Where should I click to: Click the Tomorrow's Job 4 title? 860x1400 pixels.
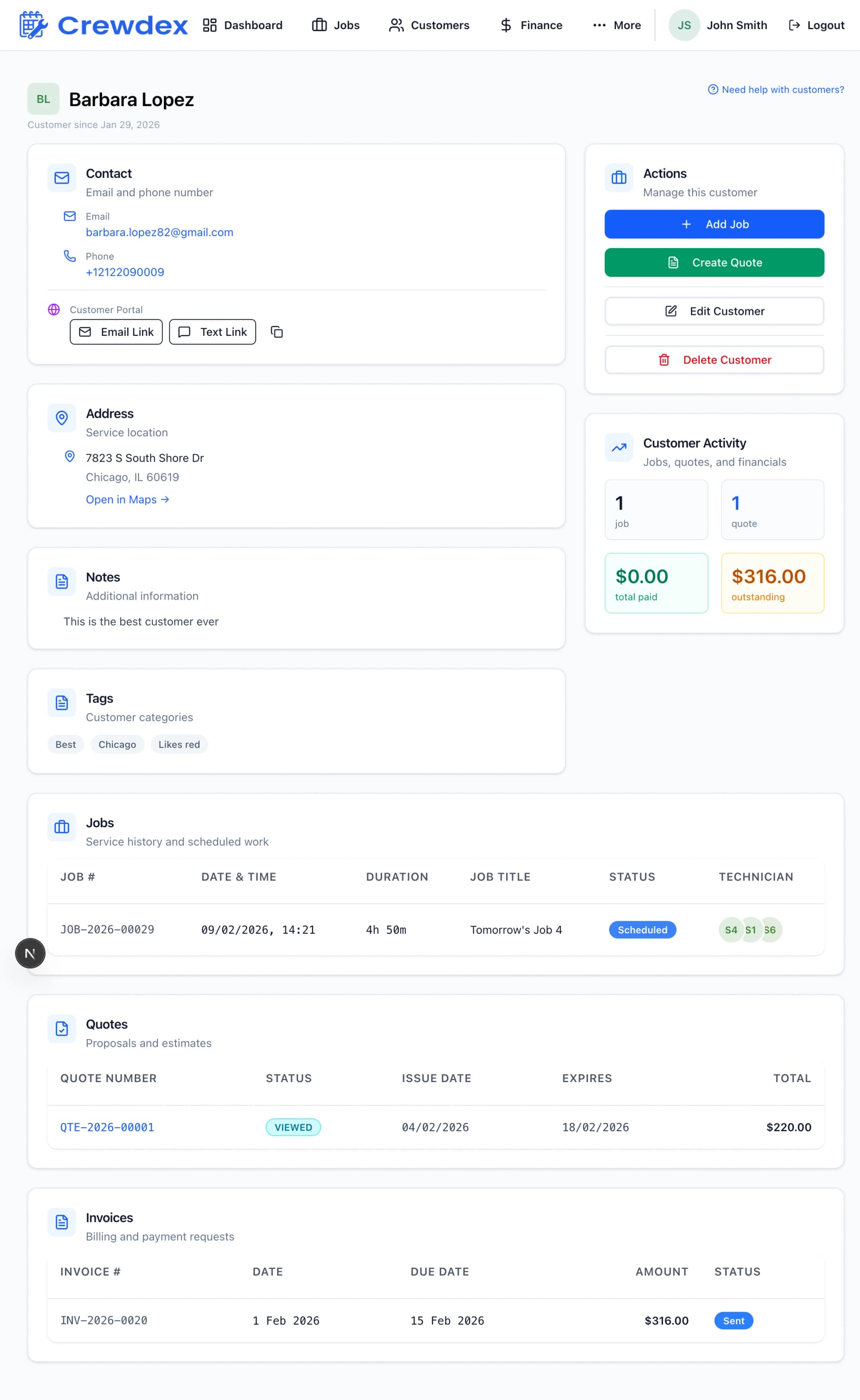point(516,930)
